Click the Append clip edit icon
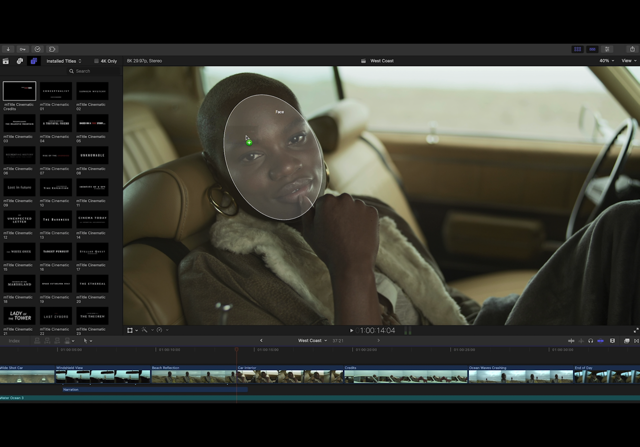Screen dimensions: 640x447 [58, 341]
